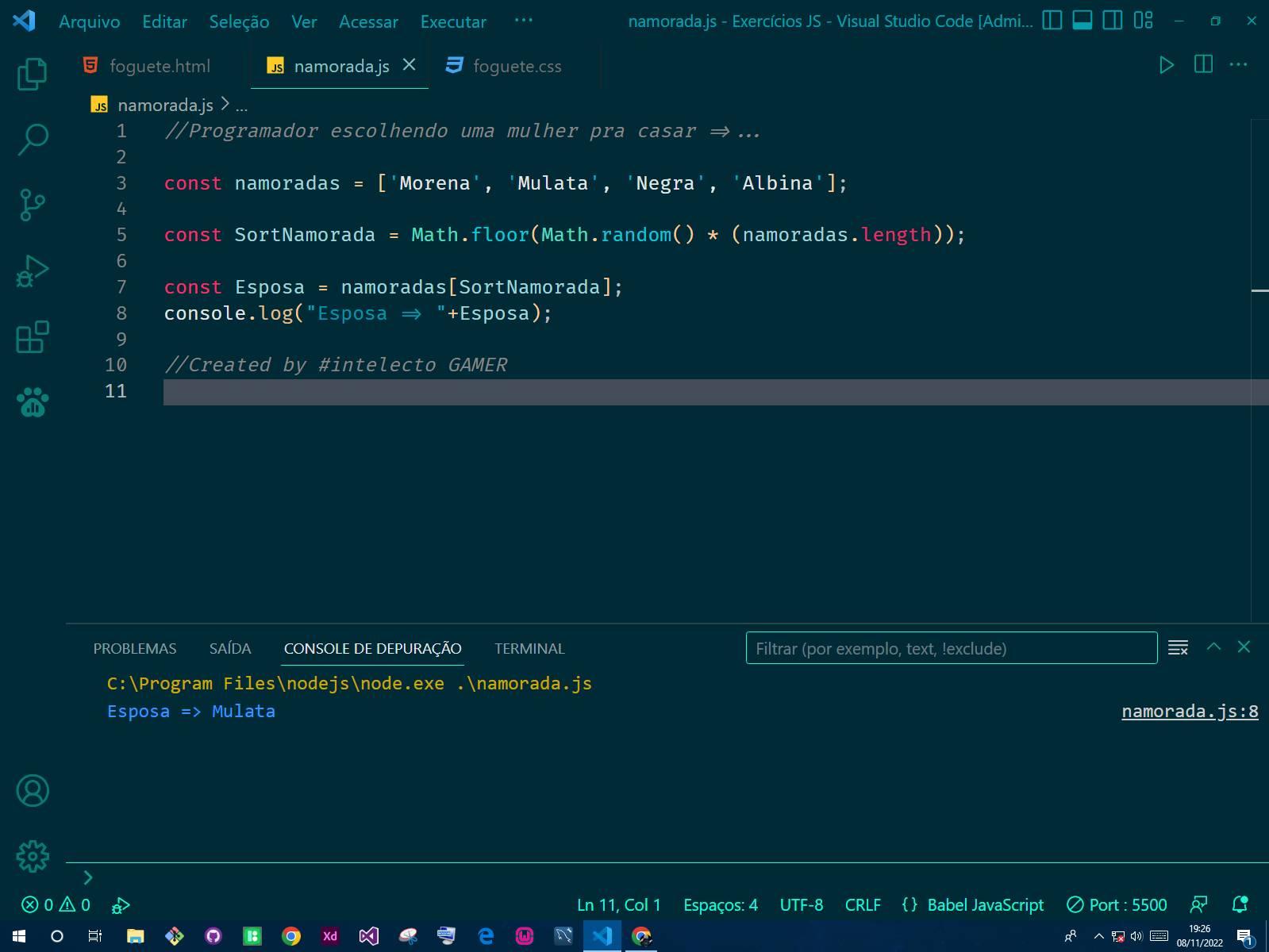
Task: Change the CRLF end-of-line selector
Action: coord(862,904)
